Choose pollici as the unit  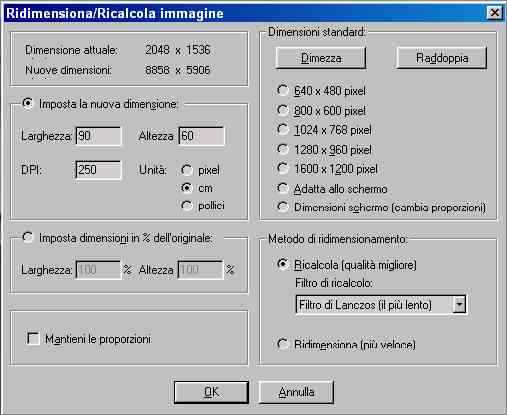click(187, 206)
